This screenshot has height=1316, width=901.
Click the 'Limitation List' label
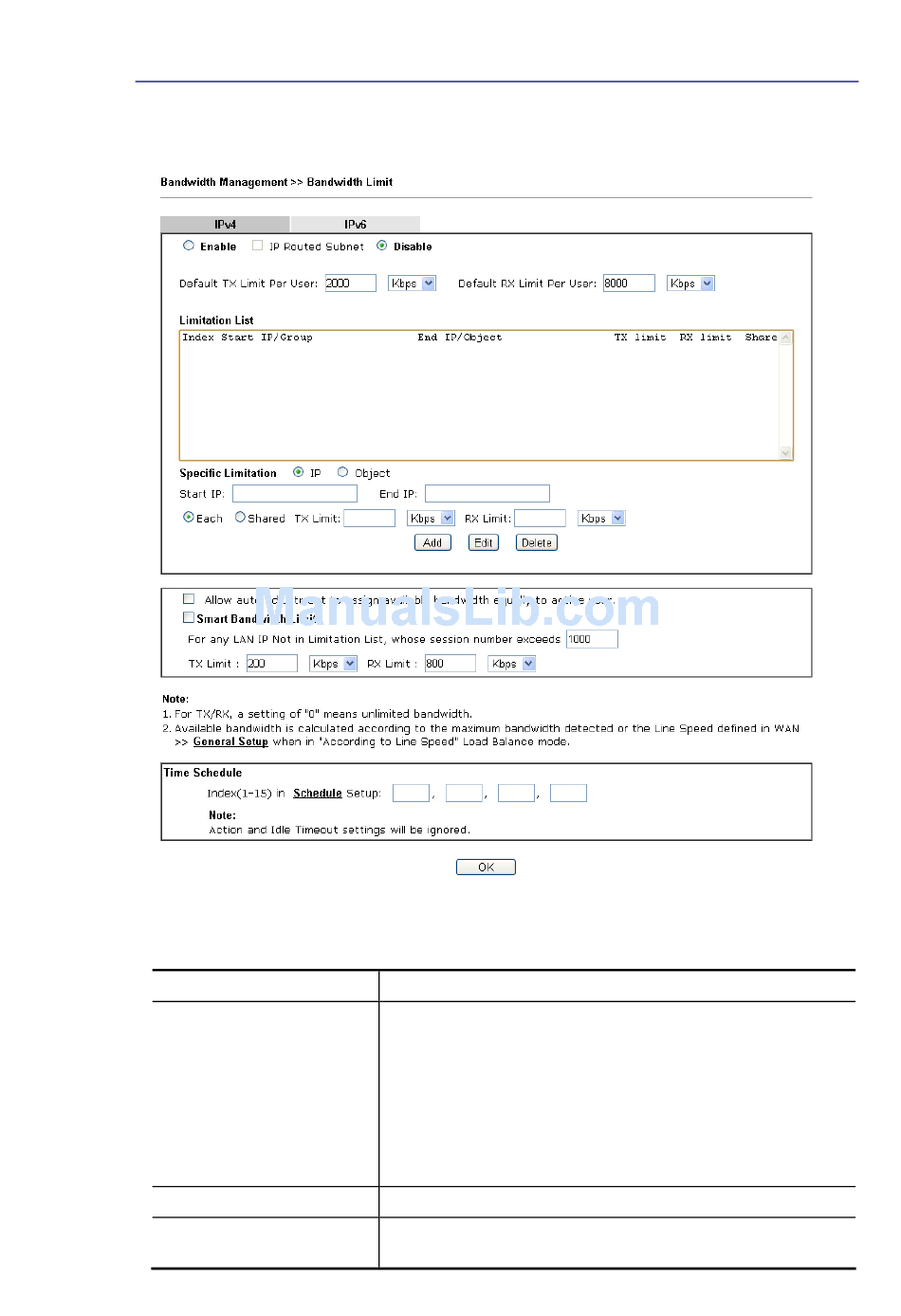(x=216, y=320)
